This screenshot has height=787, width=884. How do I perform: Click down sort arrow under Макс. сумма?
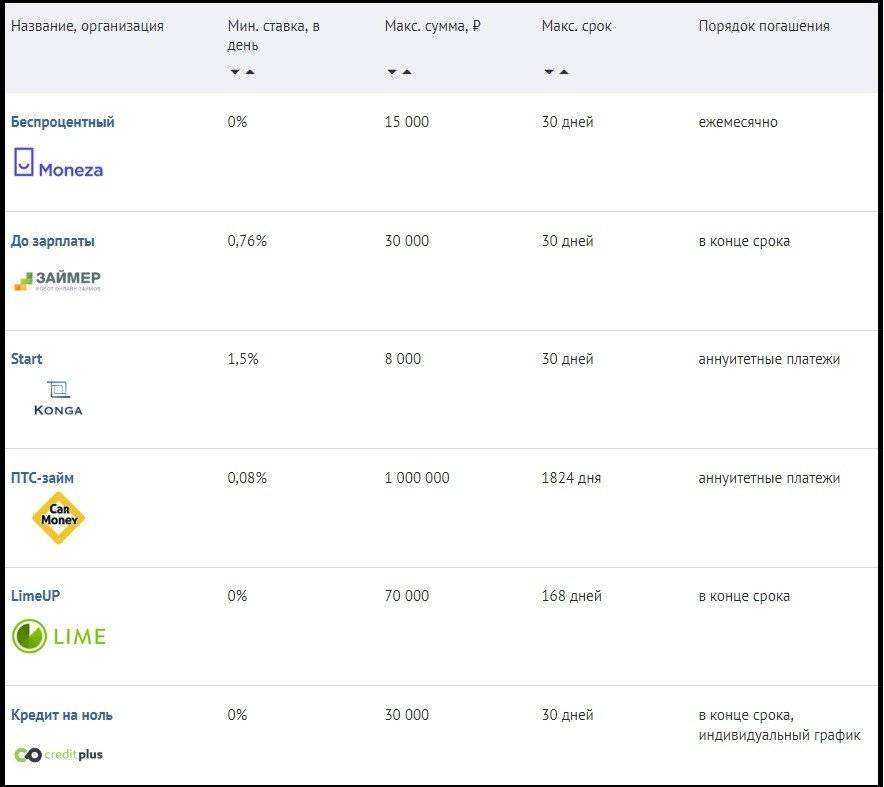[392, 72]
